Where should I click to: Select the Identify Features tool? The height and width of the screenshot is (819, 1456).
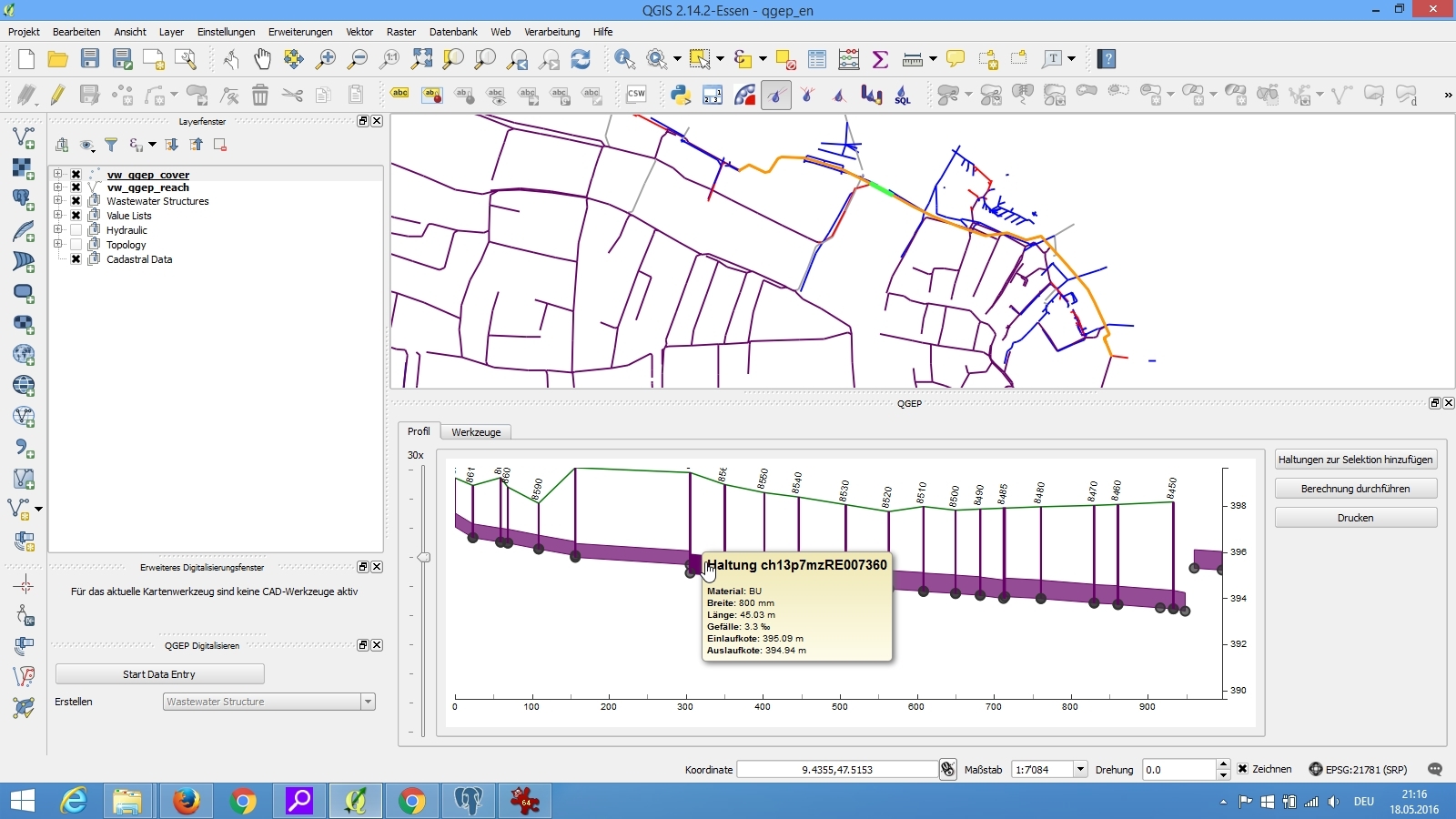point(625,59)
